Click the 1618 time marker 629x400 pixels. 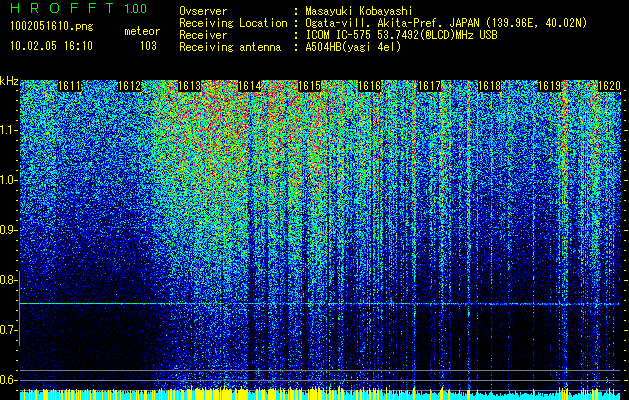click(489, 86)
